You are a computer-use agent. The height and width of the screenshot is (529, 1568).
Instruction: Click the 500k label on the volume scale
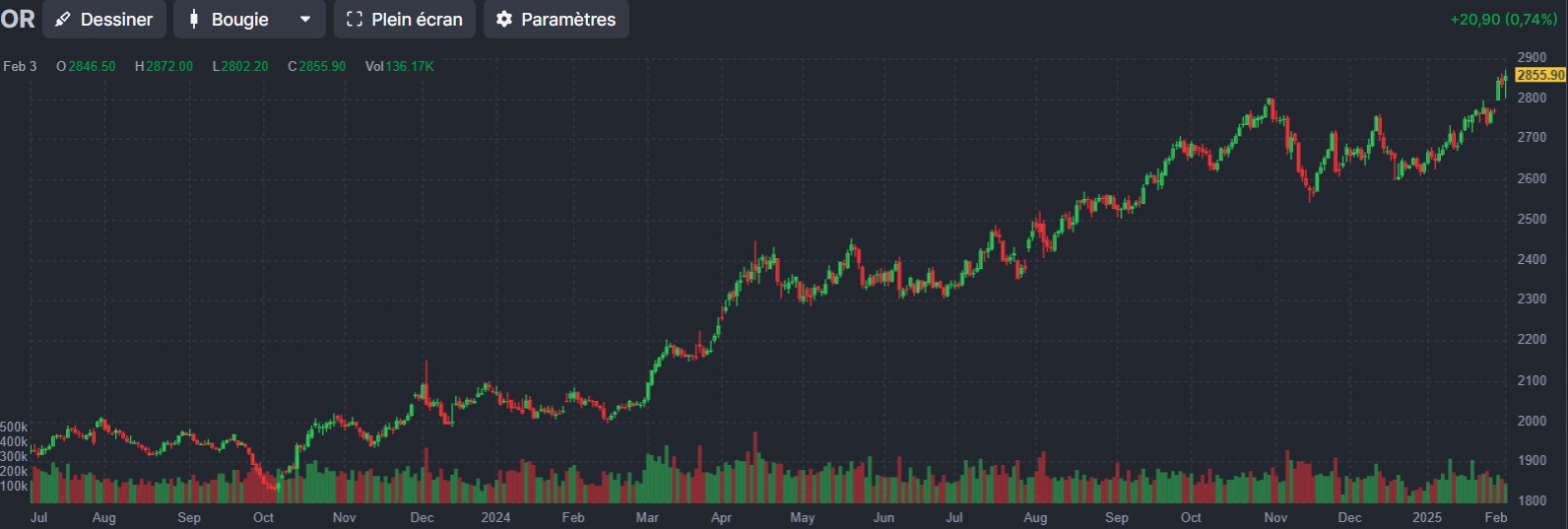tap(14, 428)
